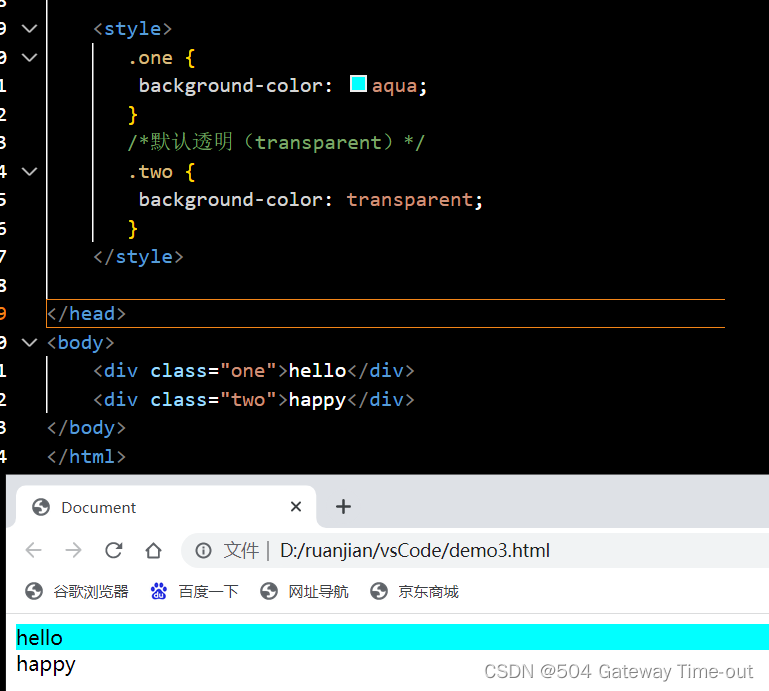Click the 'aqua' color value text

tap(394, 86)
